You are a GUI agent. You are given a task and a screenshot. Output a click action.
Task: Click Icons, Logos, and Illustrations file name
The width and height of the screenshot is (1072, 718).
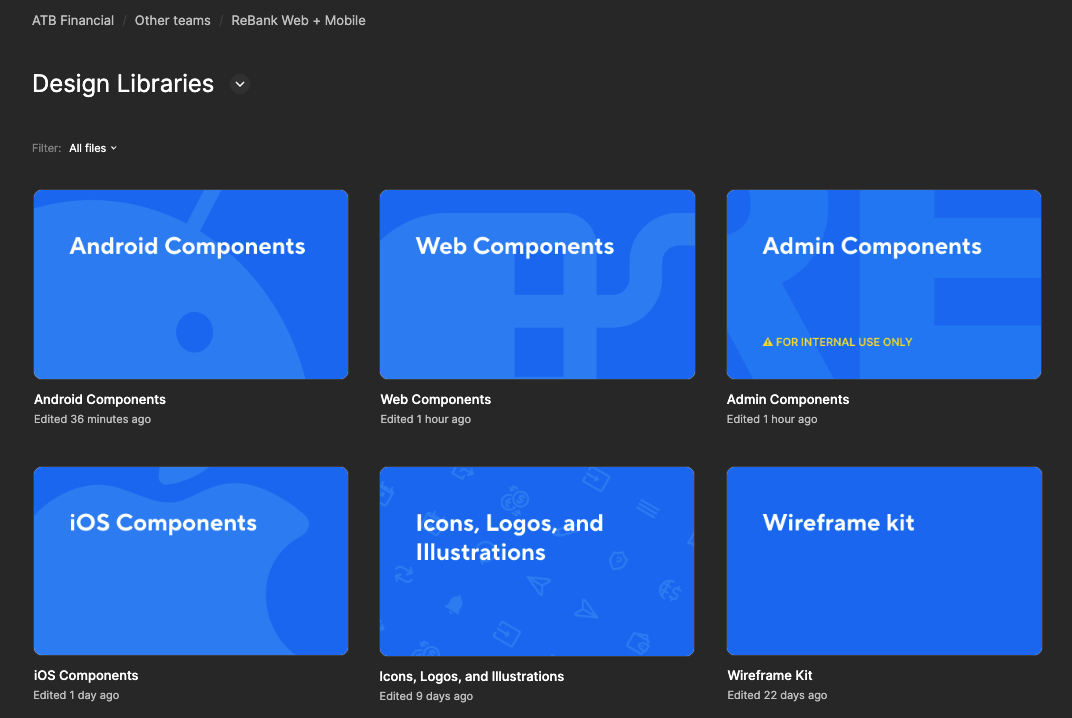click(472, 676)
